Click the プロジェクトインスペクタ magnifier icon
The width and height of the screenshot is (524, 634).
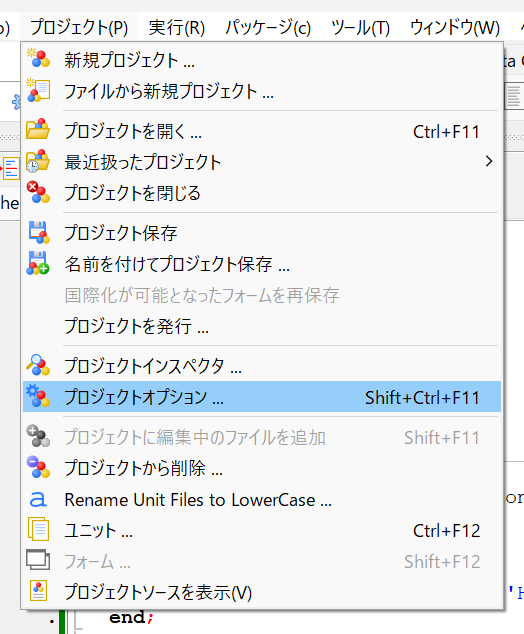coord(38,365)
